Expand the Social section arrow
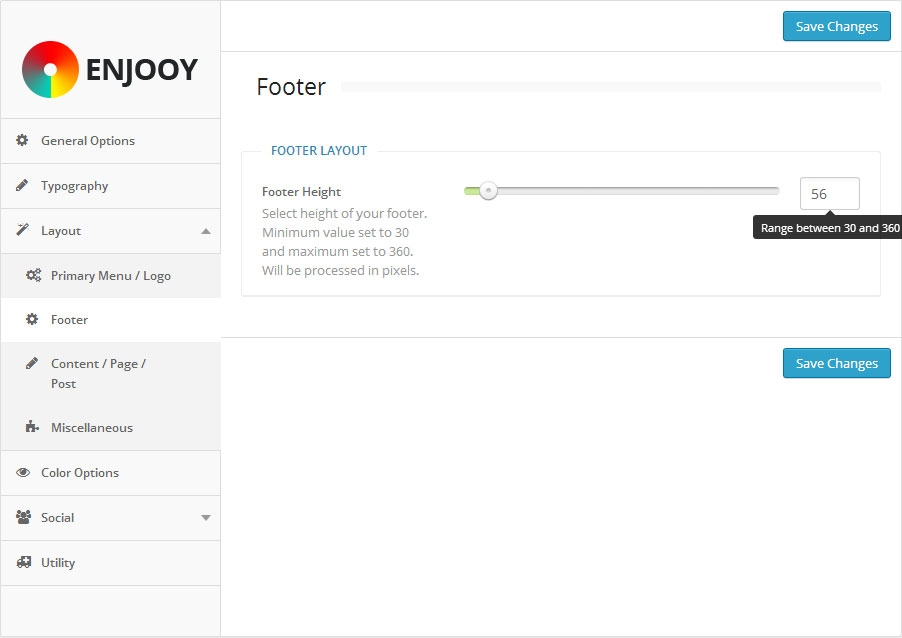Screen dimensions: 902x638 pyautogui.click(x=206, y=518)
